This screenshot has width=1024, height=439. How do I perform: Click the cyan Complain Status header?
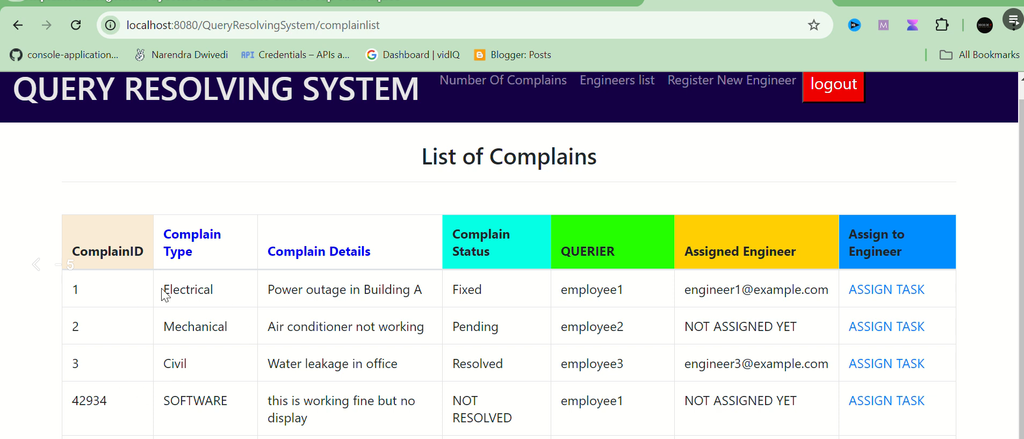496,242
